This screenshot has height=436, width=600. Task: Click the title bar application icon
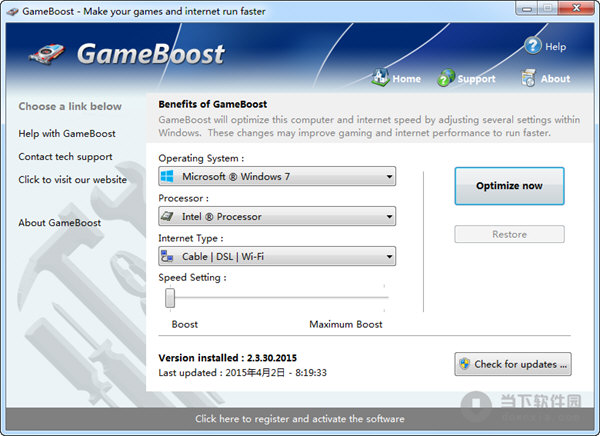pyautogui.click(x=13, y=11)
